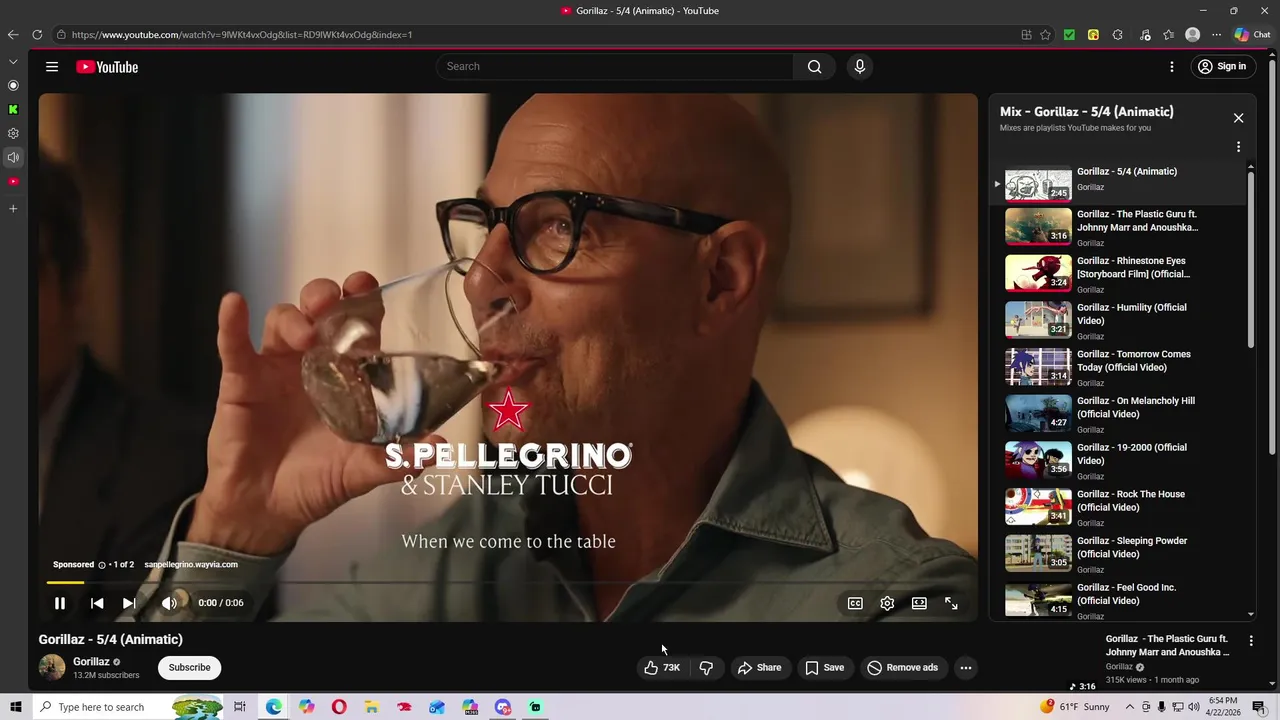Play The Plastic Guru from the mix

click(1119, 227)
